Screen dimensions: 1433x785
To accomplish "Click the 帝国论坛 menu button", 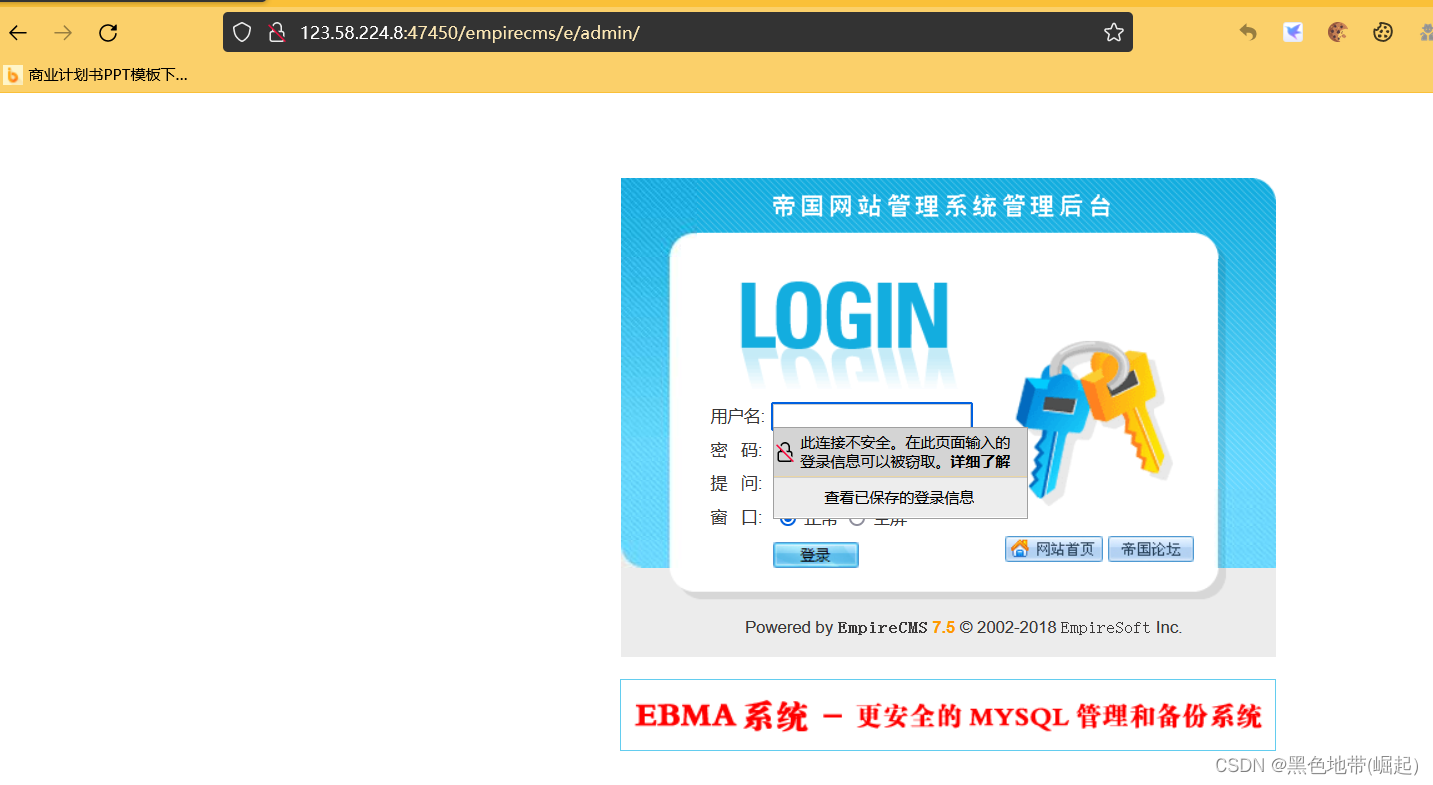I will (x=1150, y=548).
